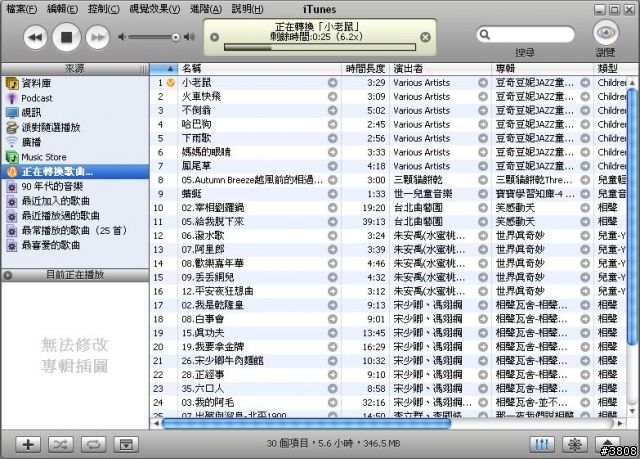Cancel the conversion with the X icon
The image size is (640, 459).
425,37
